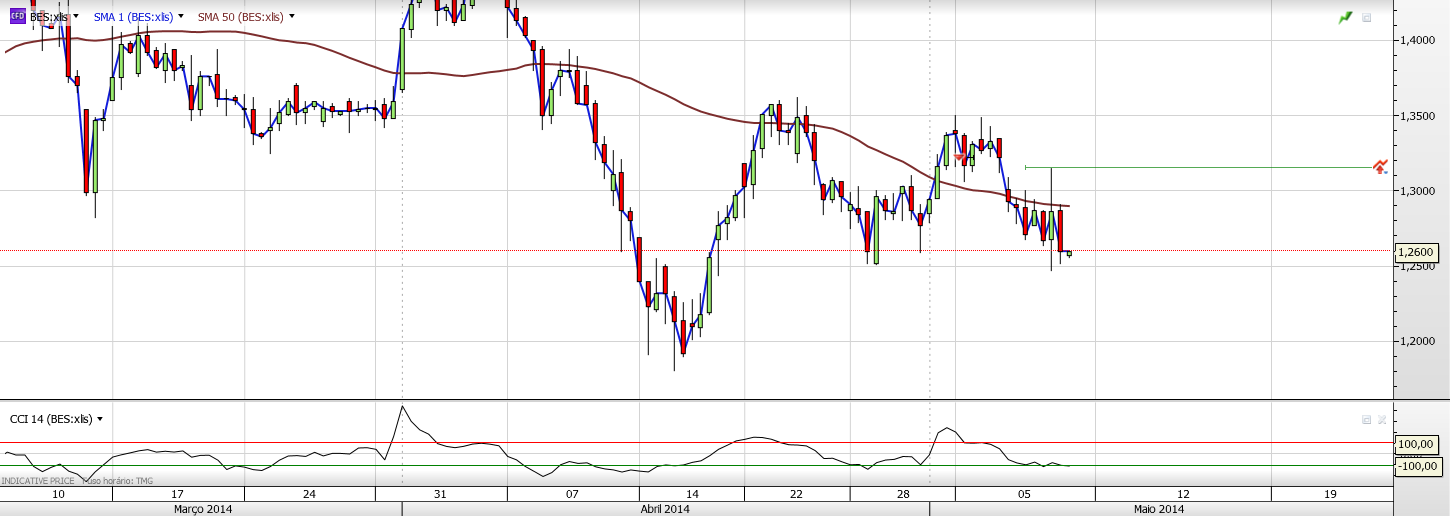Image resolution: width=1450 pixels, height=516 pixels.
Task: Close the CCI indicator panel
Action: click(x=1382, y=420)
